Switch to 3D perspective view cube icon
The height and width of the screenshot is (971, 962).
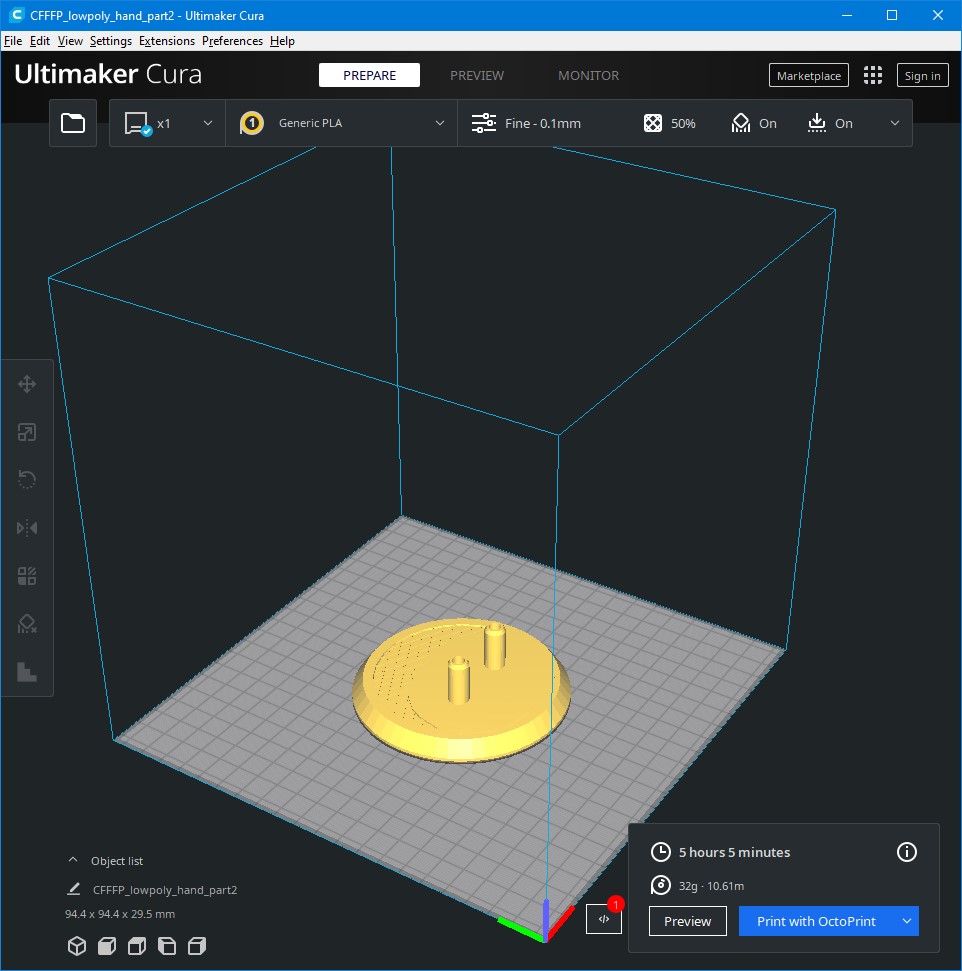point(77,946)
